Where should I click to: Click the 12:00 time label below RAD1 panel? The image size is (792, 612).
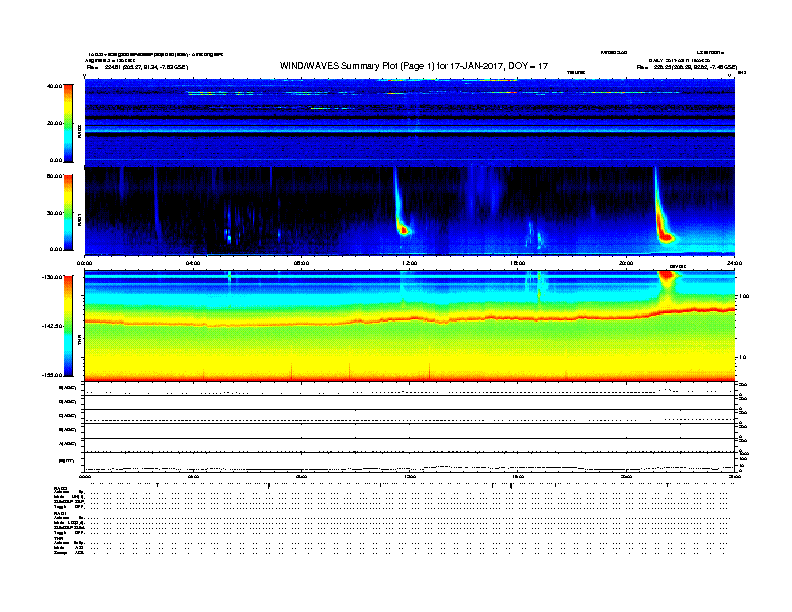click(409, 262)
